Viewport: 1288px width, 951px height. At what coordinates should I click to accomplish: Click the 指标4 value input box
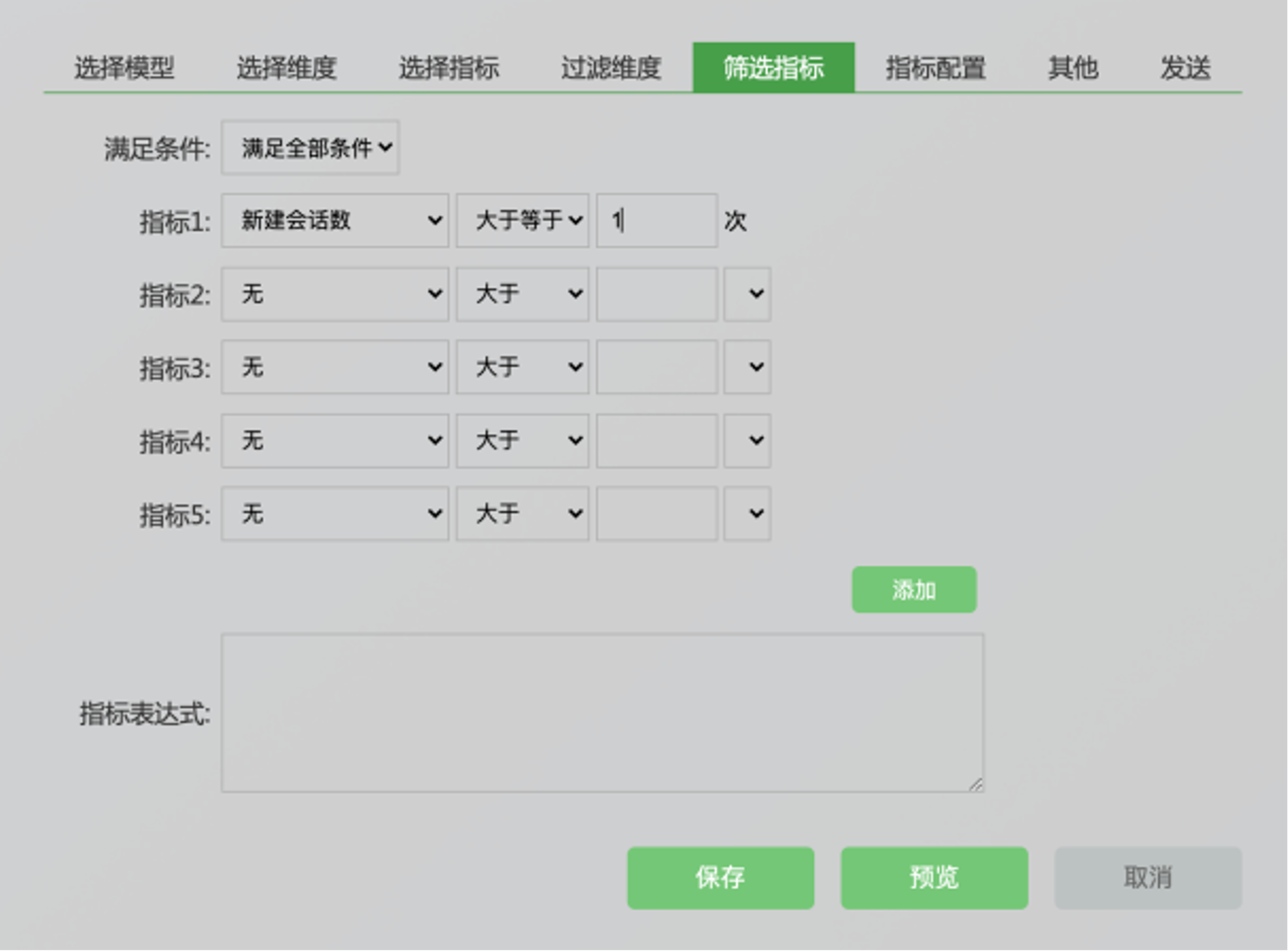point(656,440)
